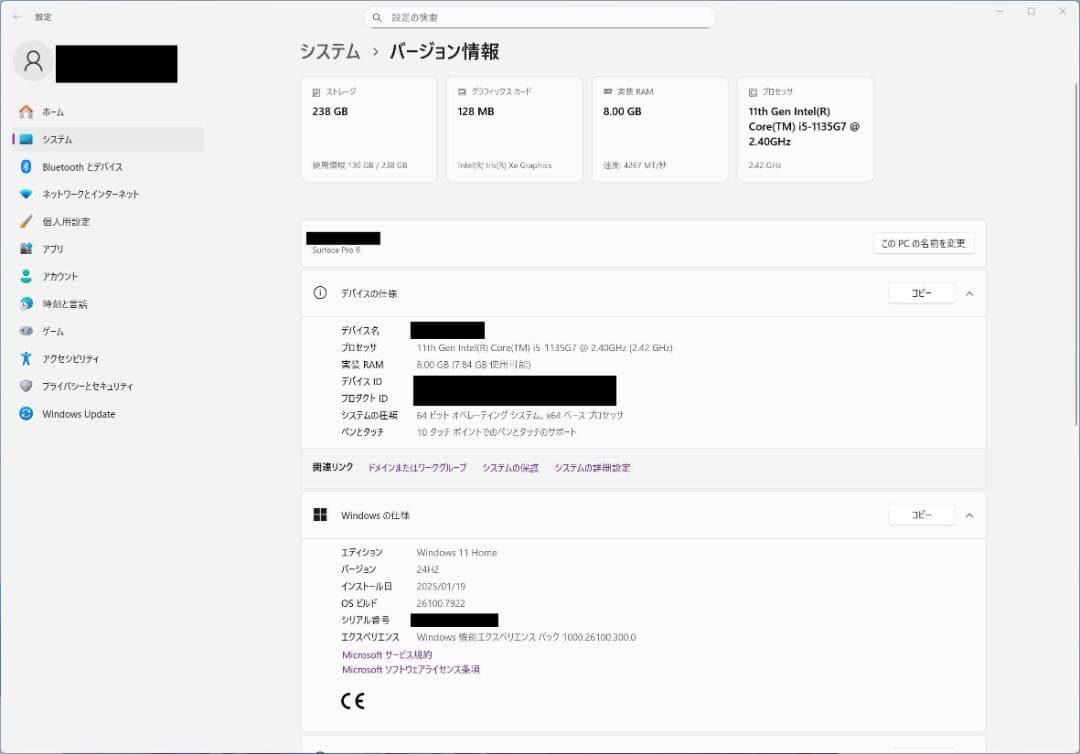Open ホーム in the sidebar
The image size is (1080, 754).
coord(108,112)
